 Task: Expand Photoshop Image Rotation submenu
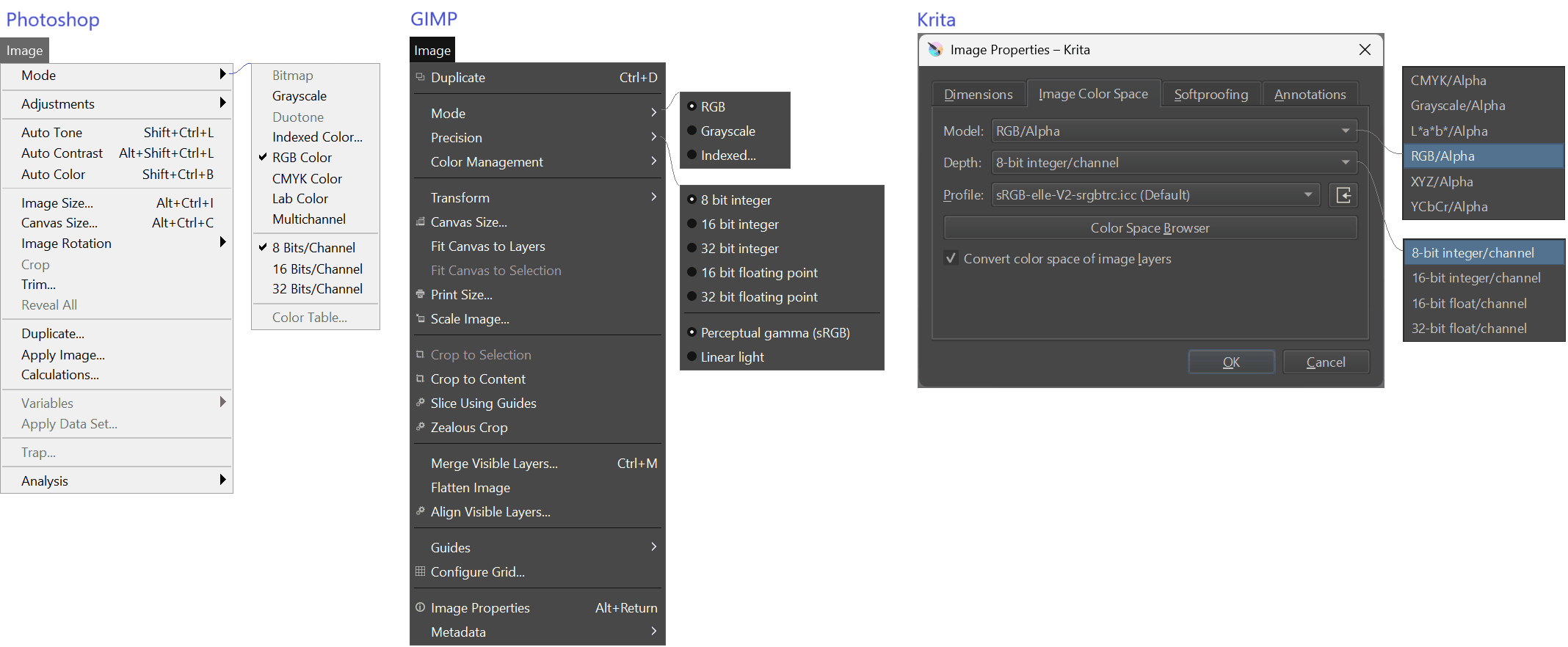pos(117,243)
